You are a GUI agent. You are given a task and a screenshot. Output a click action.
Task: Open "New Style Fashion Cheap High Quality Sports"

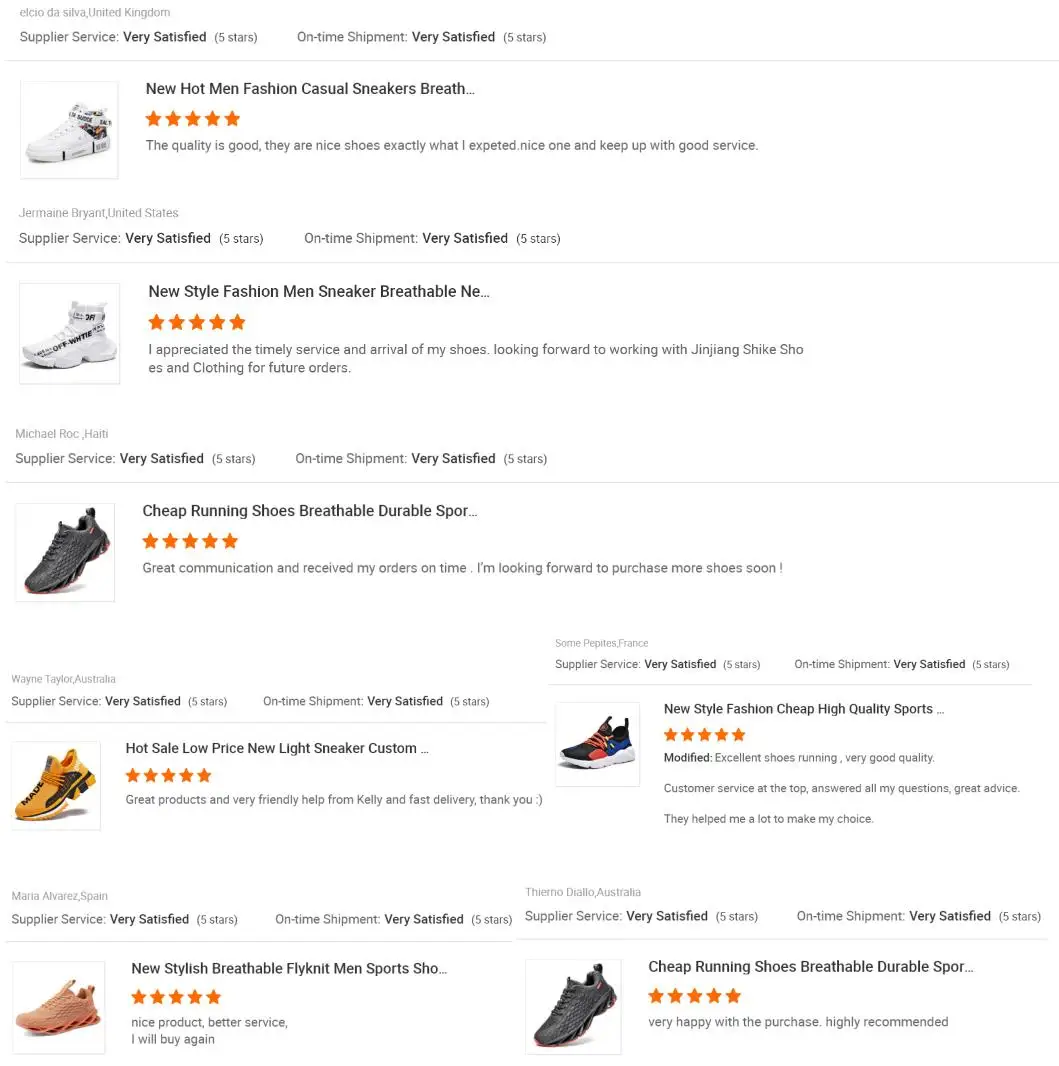[803, 709]
